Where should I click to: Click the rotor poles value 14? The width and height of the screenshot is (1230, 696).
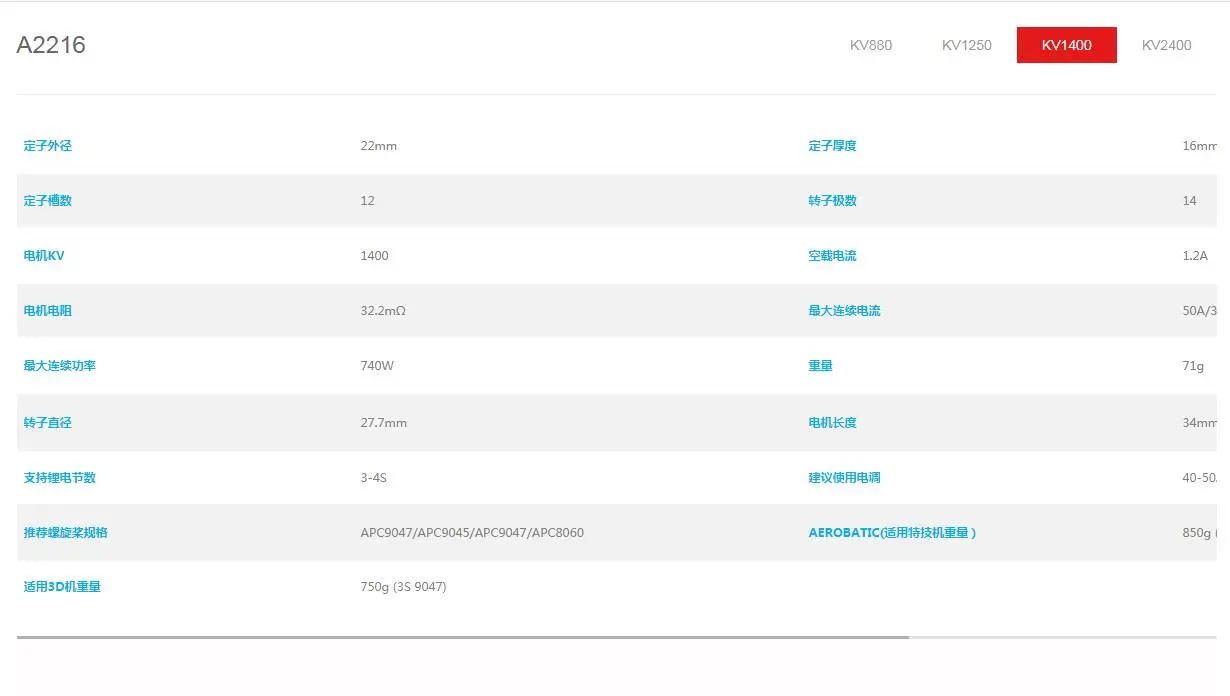click(1190, 201)
